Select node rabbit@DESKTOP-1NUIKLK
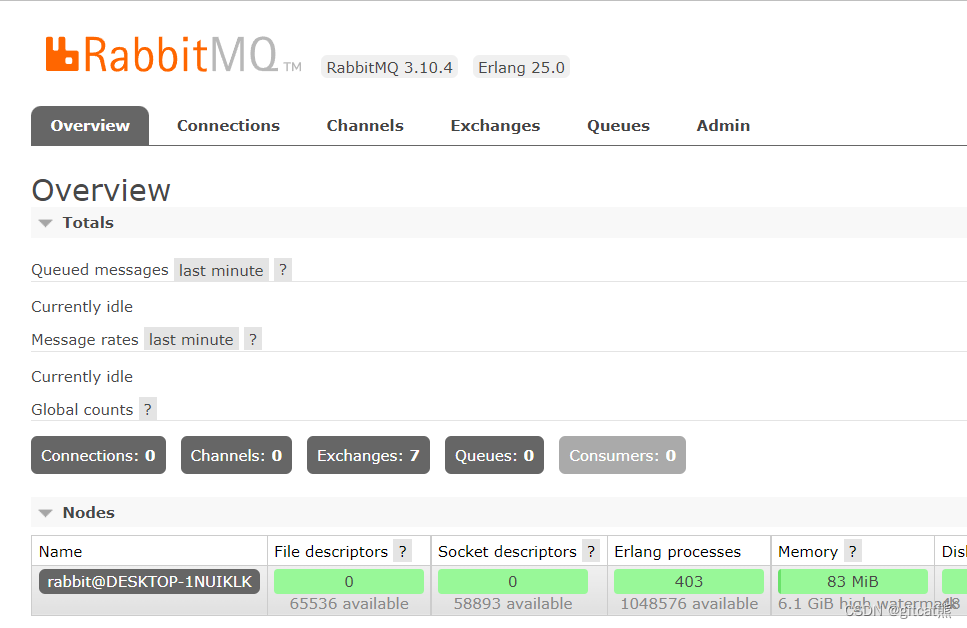Viewport: 967px width, 628px height. [x=148, y=581]
